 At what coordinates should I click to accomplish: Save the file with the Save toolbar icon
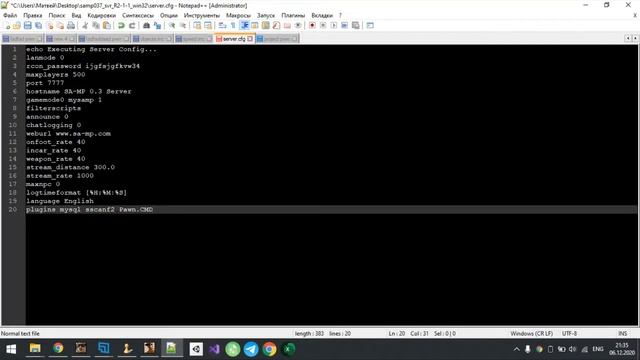27,25
